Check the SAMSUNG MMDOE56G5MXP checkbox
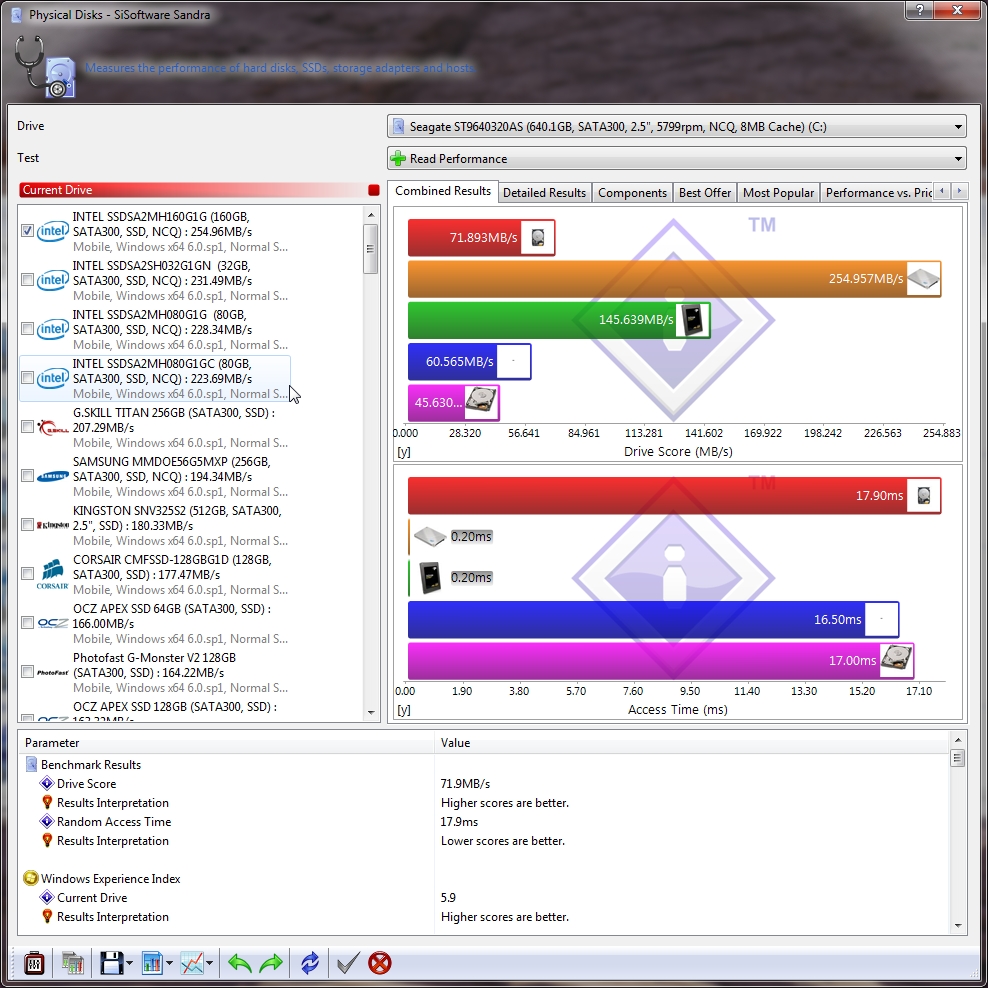 click(x=27, y=476)
